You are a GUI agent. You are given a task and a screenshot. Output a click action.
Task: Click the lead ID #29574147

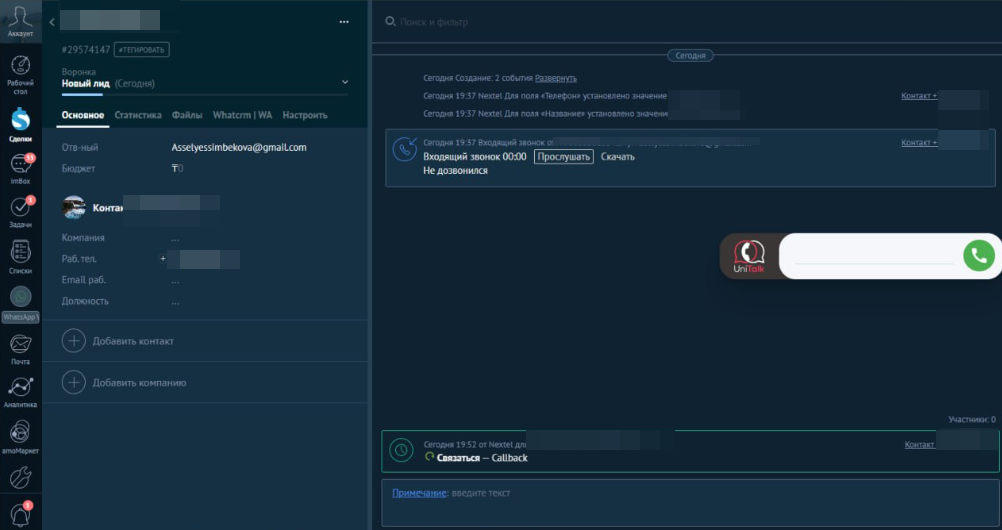(86, 50)
